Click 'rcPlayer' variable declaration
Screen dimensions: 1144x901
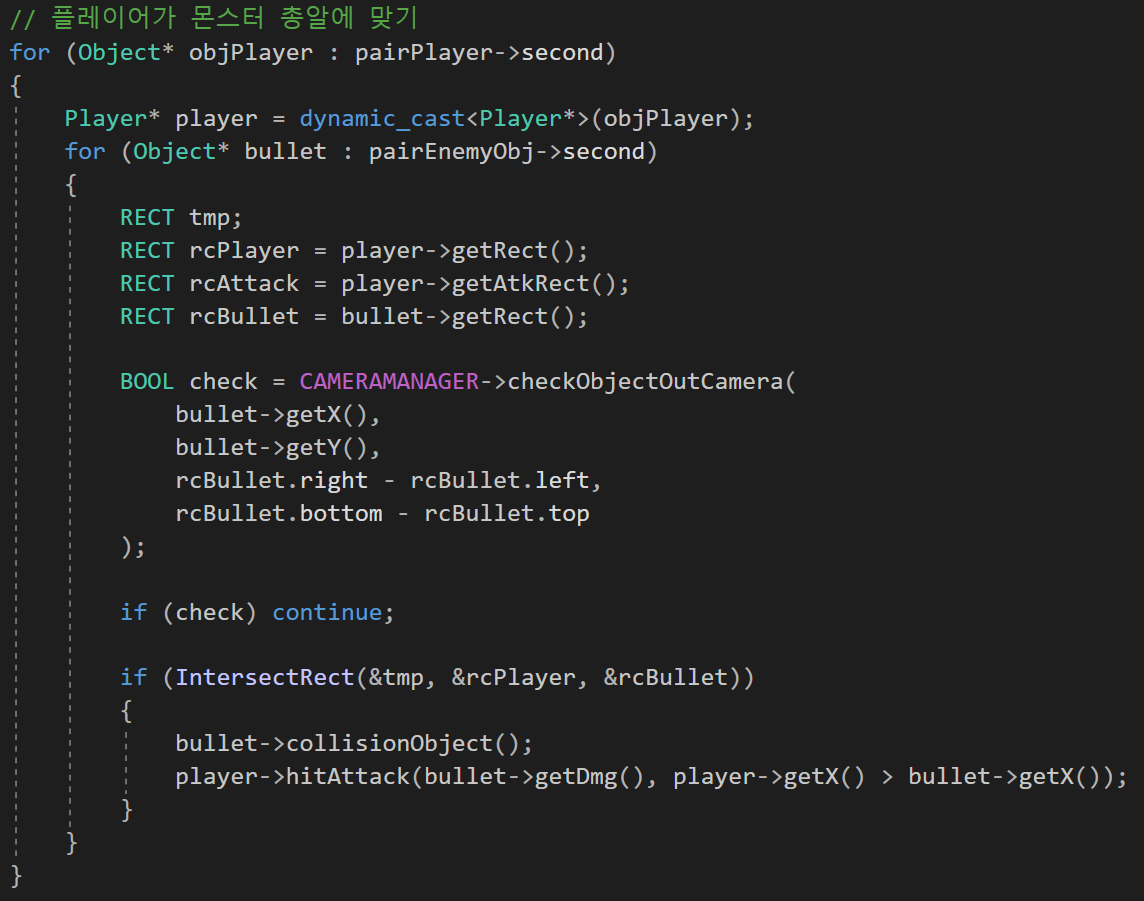coord(244,250)
